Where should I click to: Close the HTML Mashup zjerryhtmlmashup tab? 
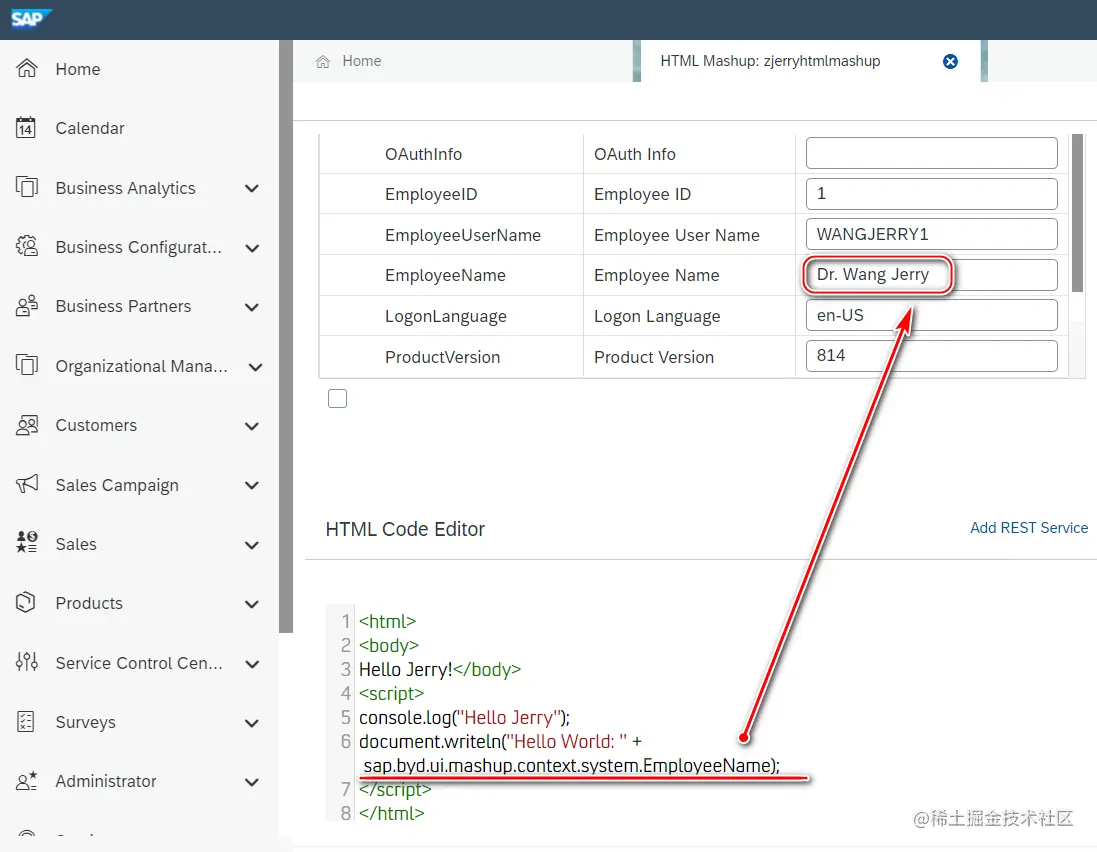click(x=950, y=62)
